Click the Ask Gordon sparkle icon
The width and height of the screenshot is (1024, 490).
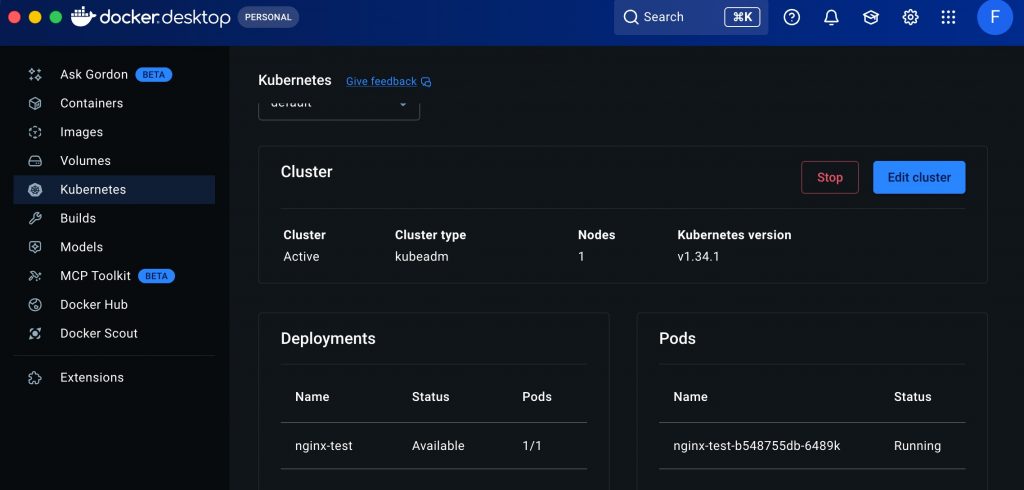pyautogui.click(x=35, y=74)
